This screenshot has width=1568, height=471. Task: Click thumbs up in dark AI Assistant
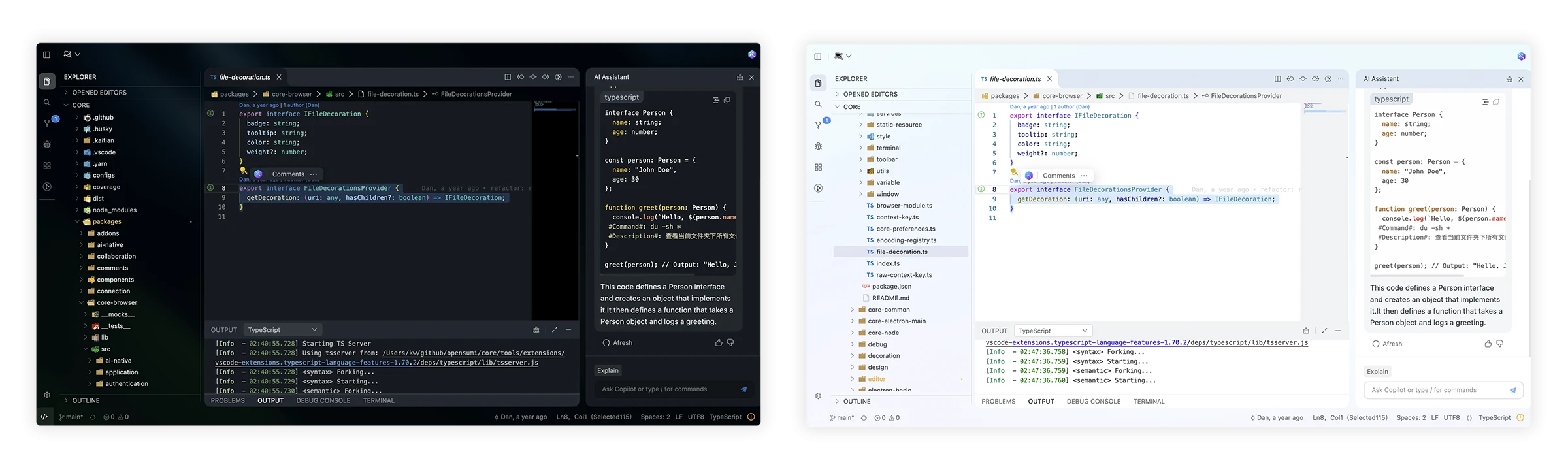coord(719,342)
